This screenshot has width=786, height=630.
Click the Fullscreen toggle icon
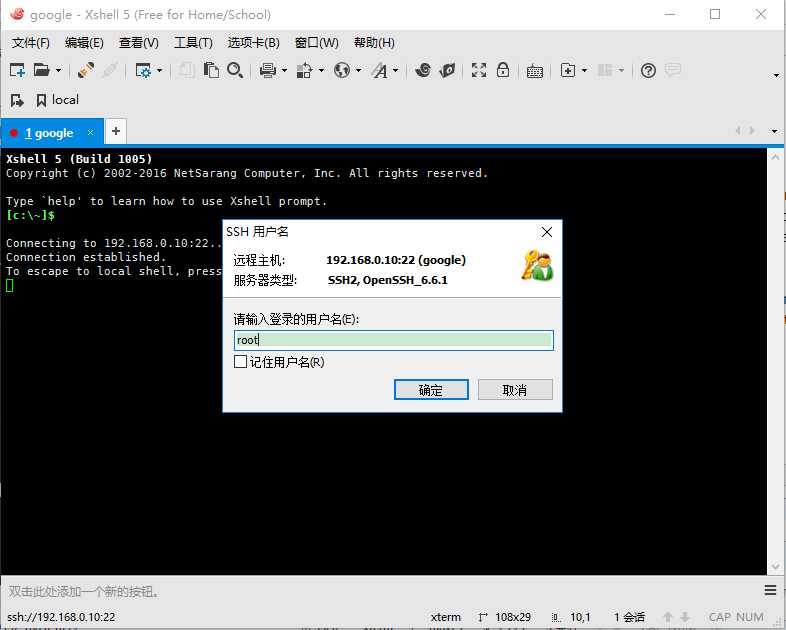tap(479, 70)
